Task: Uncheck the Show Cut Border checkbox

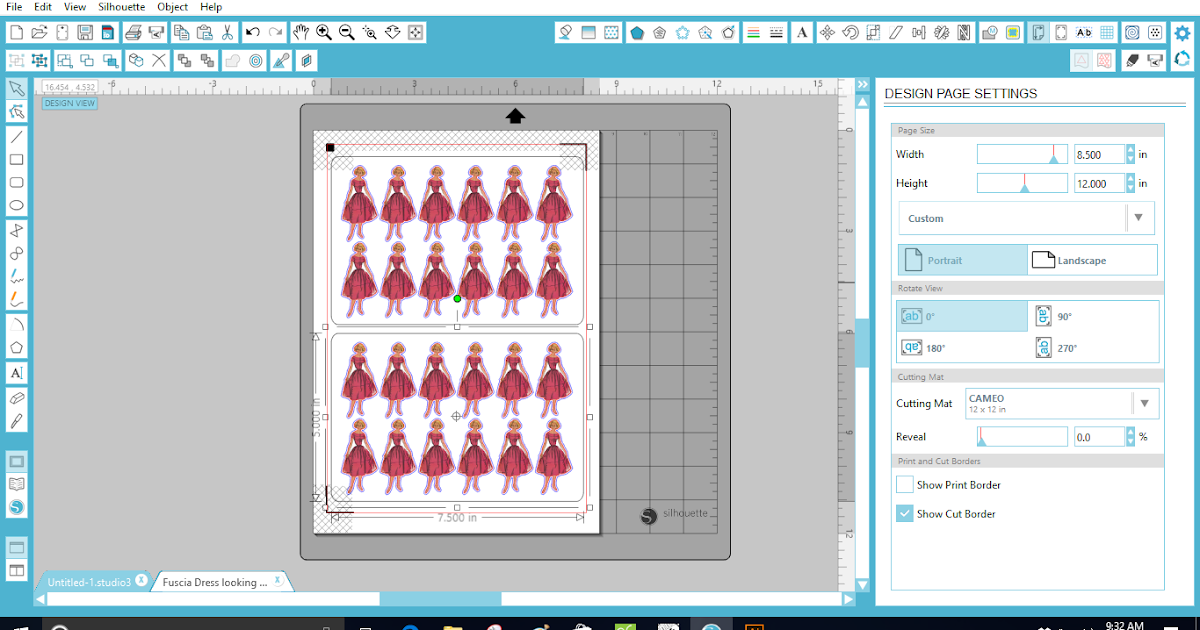Action: 904,514
